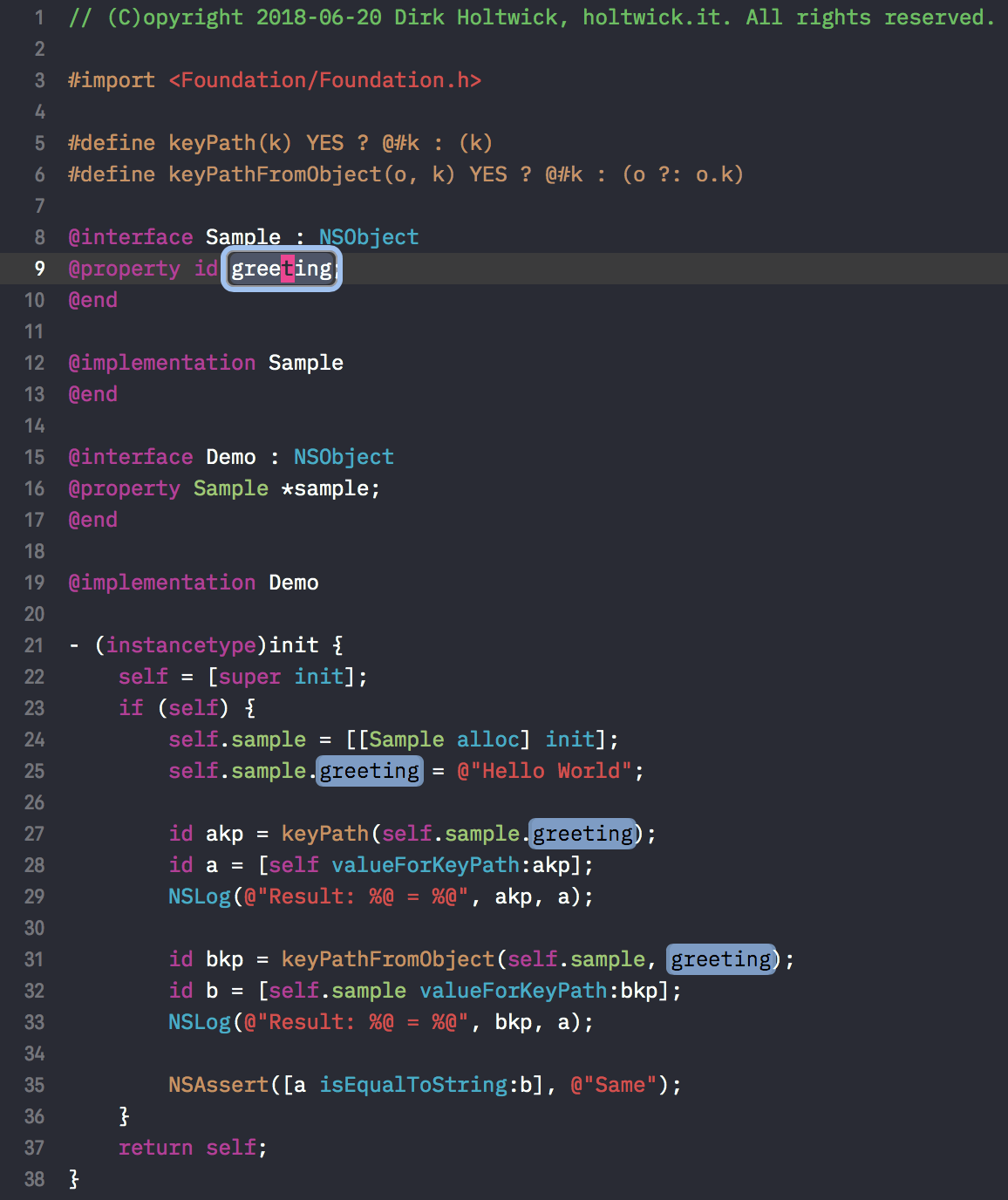
Task: Click line number 35 in the gutter
Action: [x=34, y=1085]
